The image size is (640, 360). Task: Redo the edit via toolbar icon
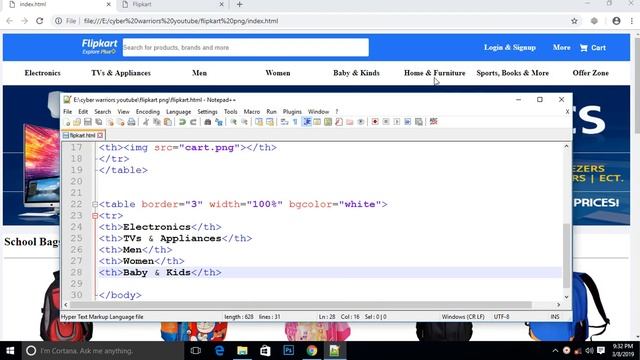[193, 122]
